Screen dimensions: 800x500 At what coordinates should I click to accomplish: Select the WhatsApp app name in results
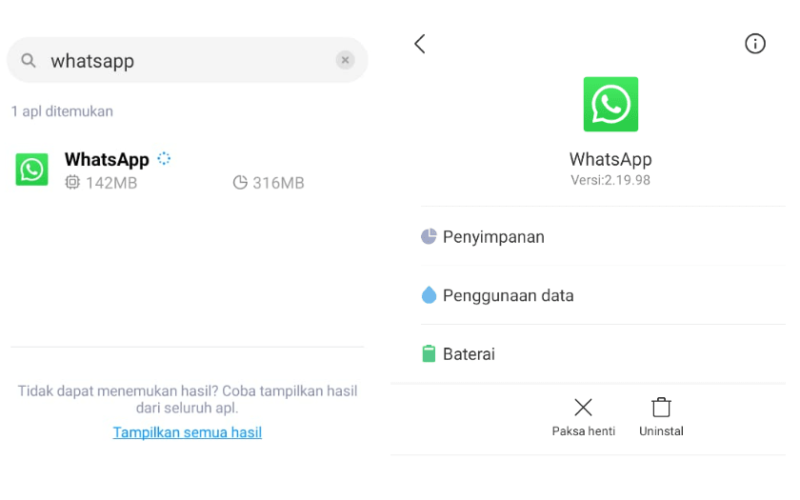point(107,160)
